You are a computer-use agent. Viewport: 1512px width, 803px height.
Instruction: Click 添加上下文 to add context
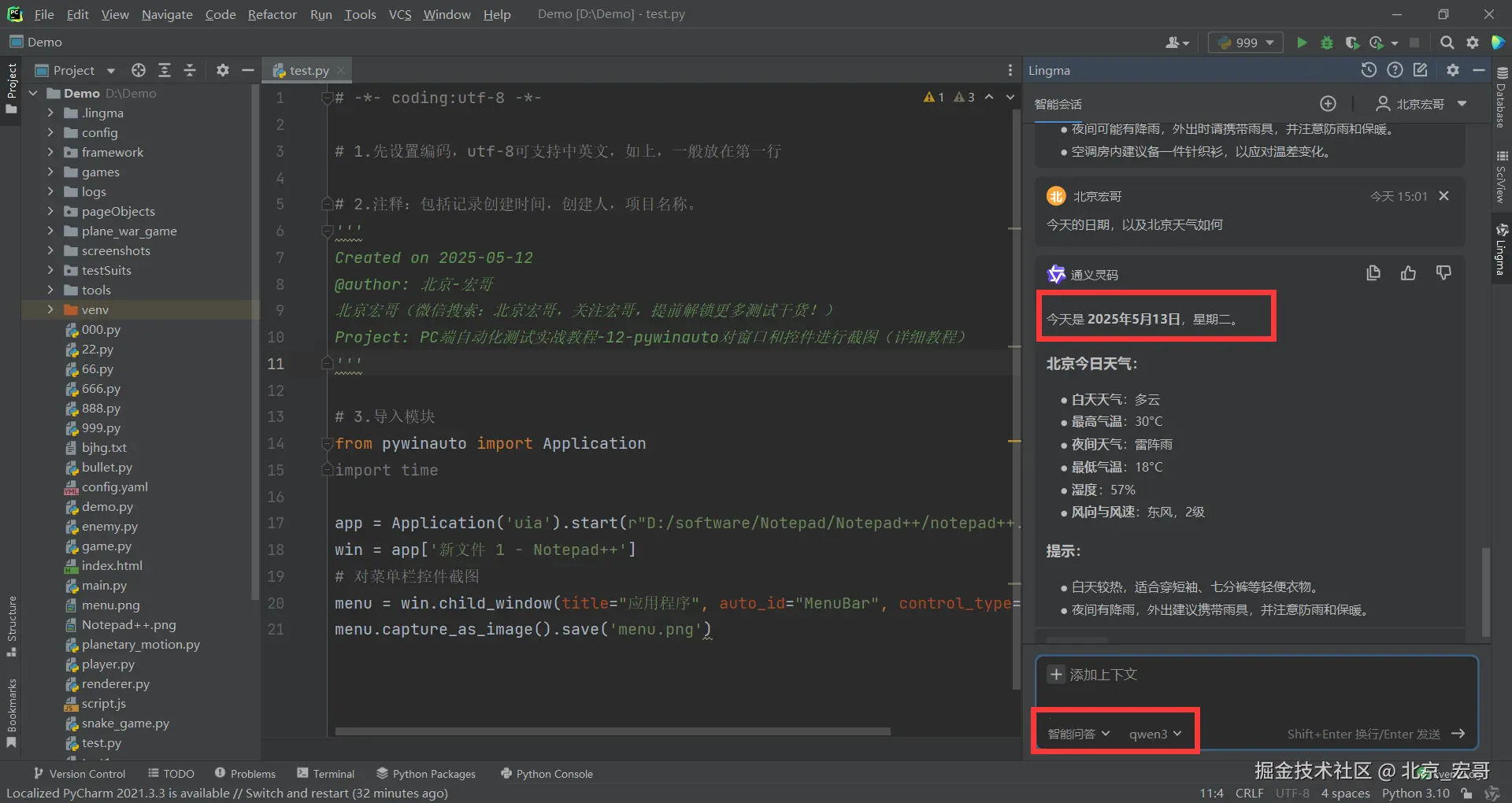tap(1092, 675)
